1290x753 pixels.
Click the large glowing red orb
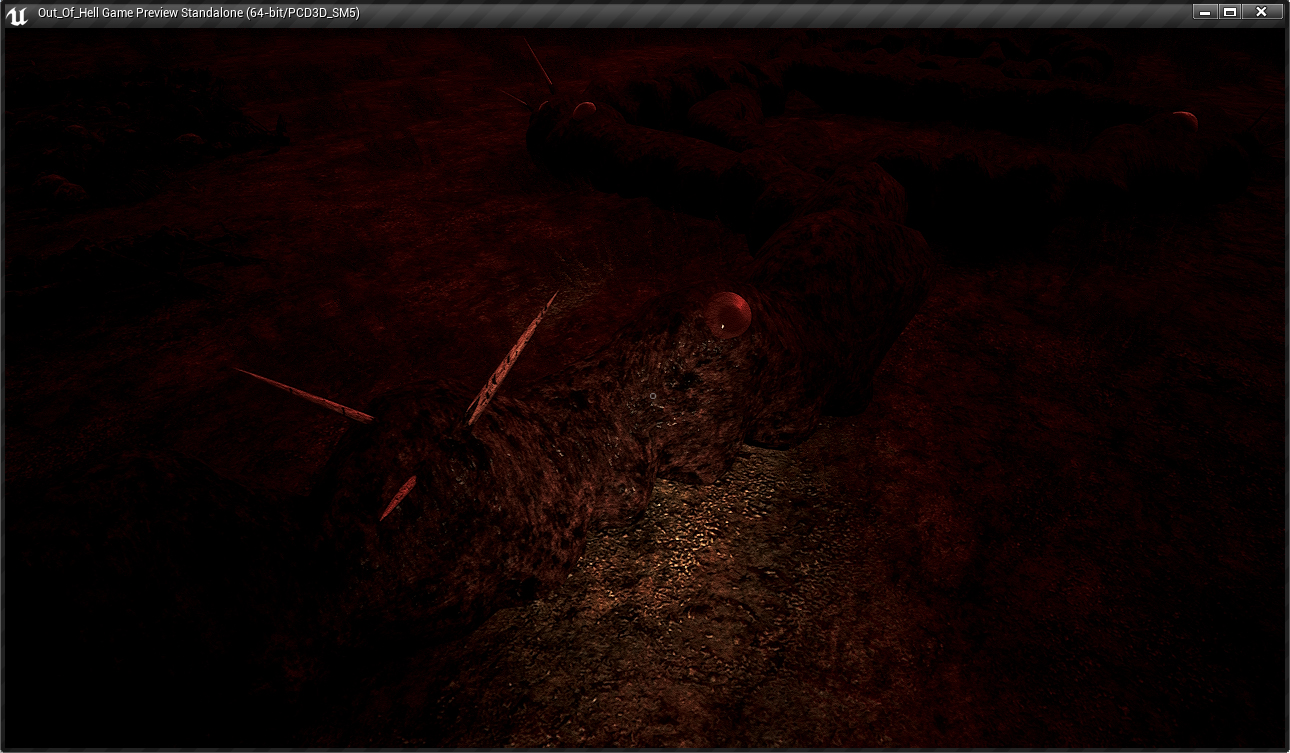coord(728,313)
